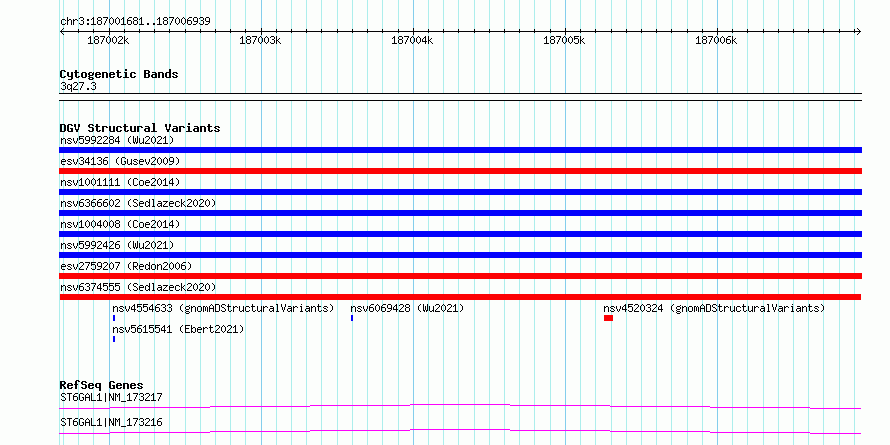Click the nsv1001111 (Coe2014) label
The height and width of the screenshot is (445, 890).
(x=120, y=182)
